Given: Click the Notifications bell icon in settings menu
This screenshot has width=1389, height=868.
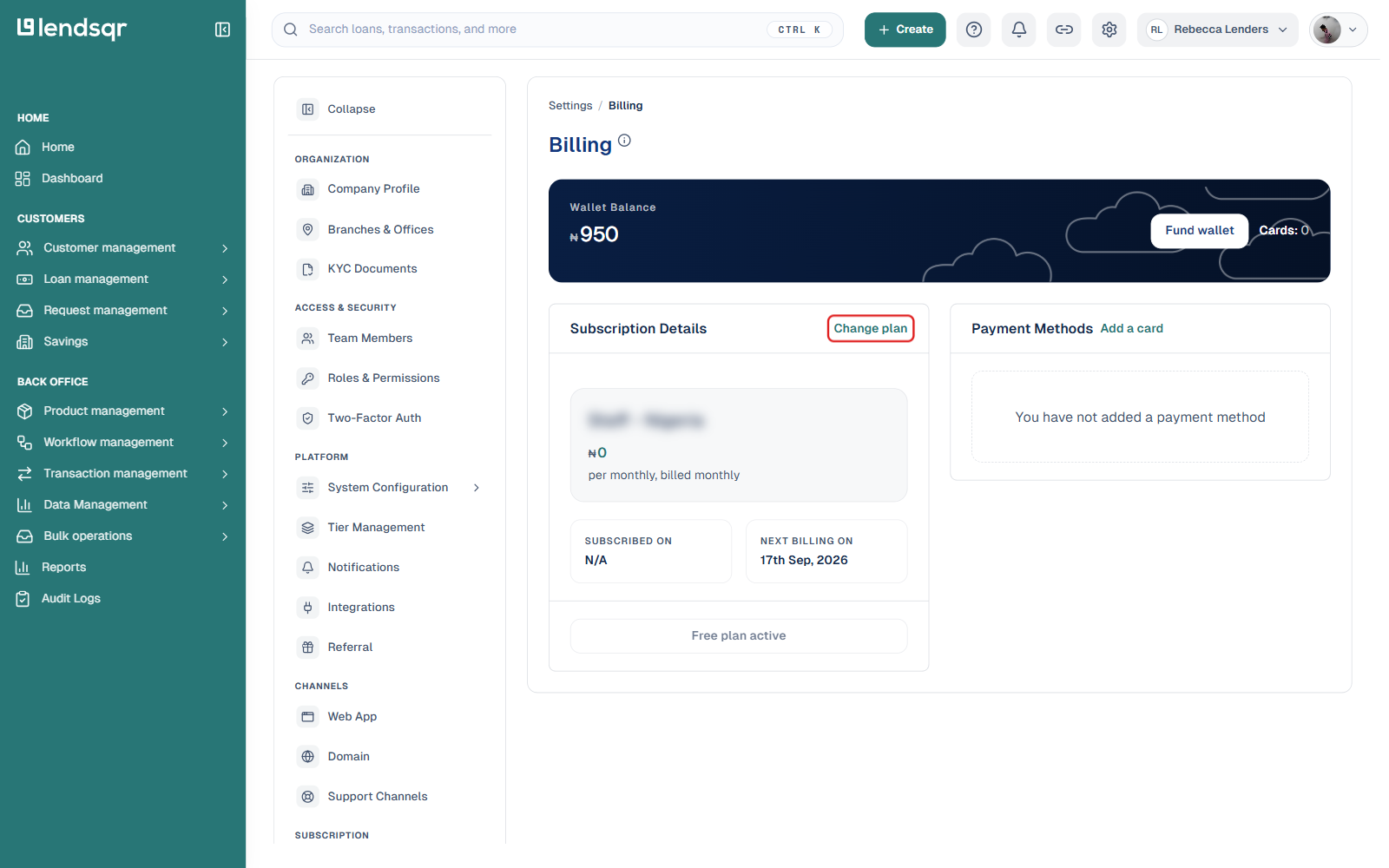Looking at the screenshot, I should point(307,568).
